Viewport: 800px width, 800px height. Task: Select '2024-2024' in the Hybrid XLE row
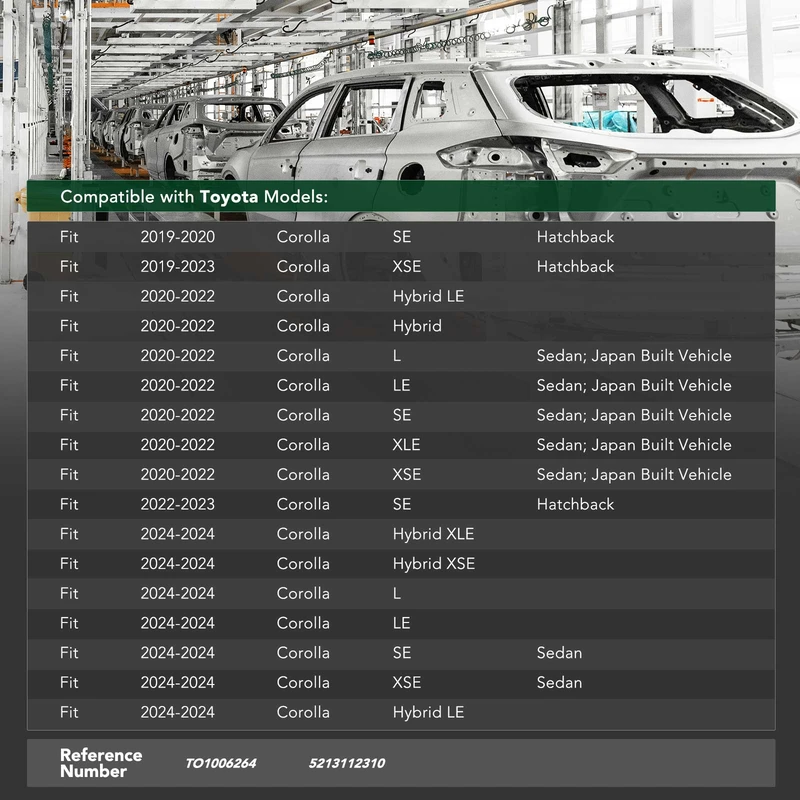178,534
